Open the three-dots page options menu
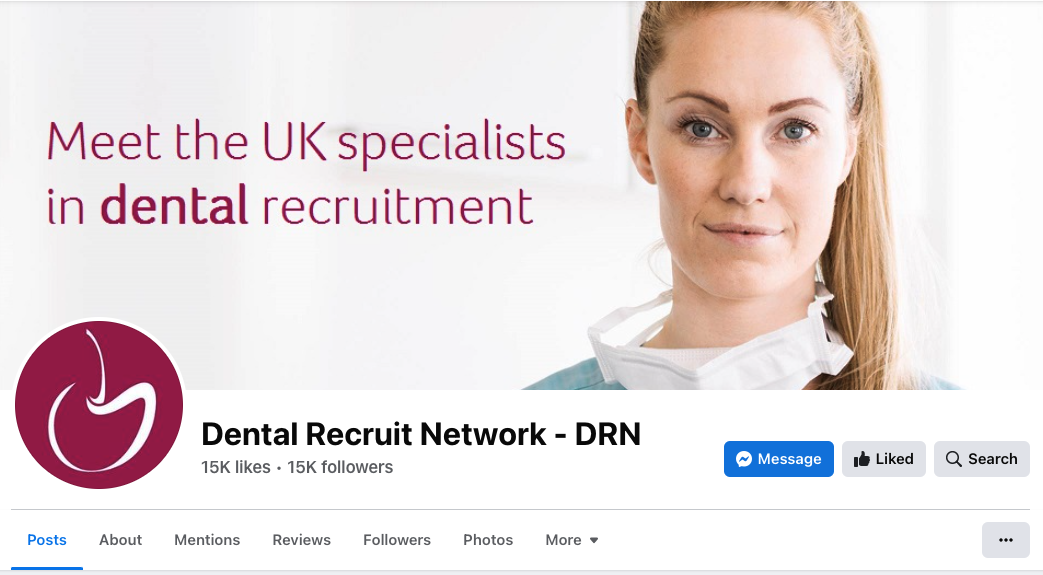Screen dimensions: 1043x575 [1006, 540]
